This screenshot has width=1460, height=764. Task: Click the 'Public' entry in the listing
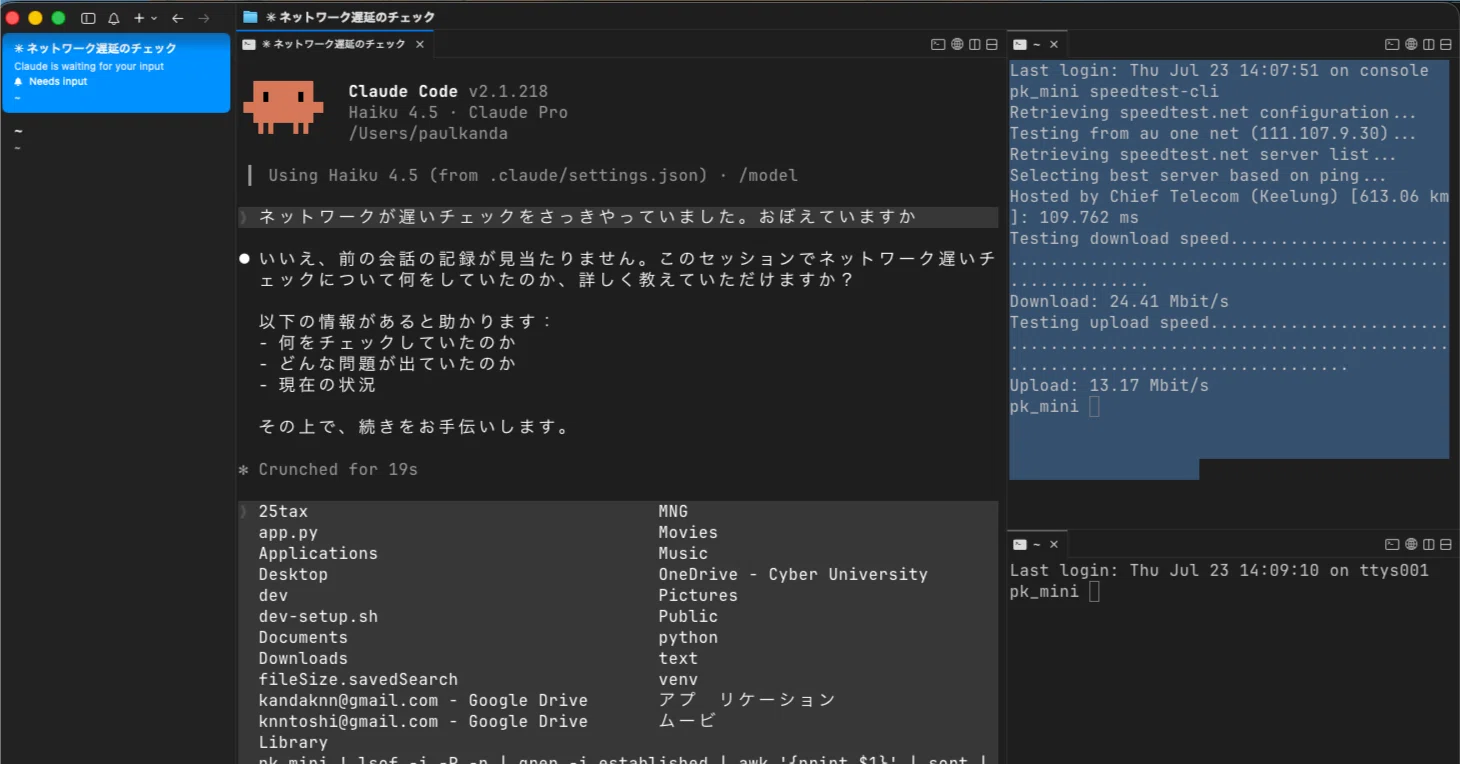coord(688,616)
